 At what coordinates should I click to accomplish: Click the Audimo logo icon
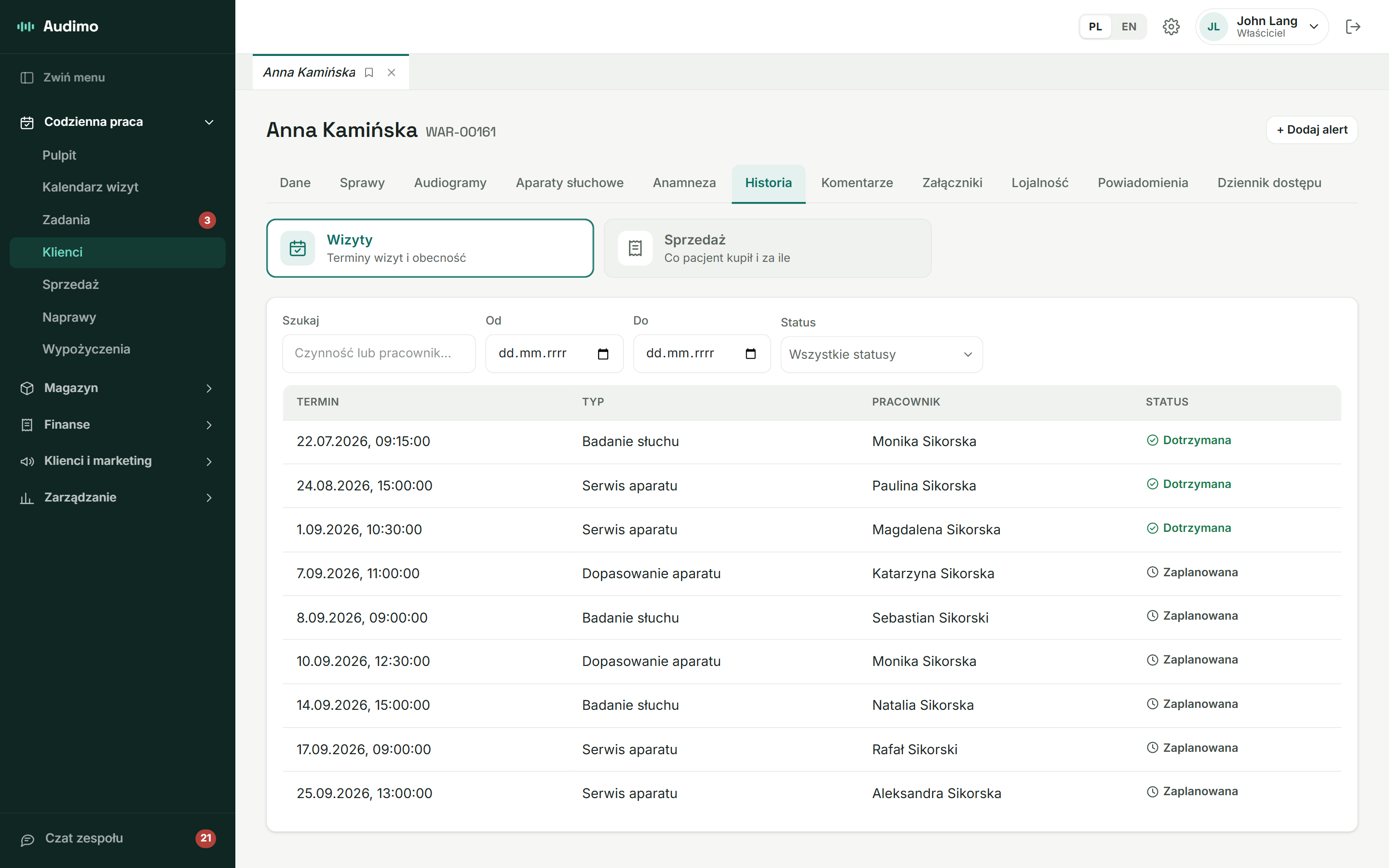click(x=26, y=27)
